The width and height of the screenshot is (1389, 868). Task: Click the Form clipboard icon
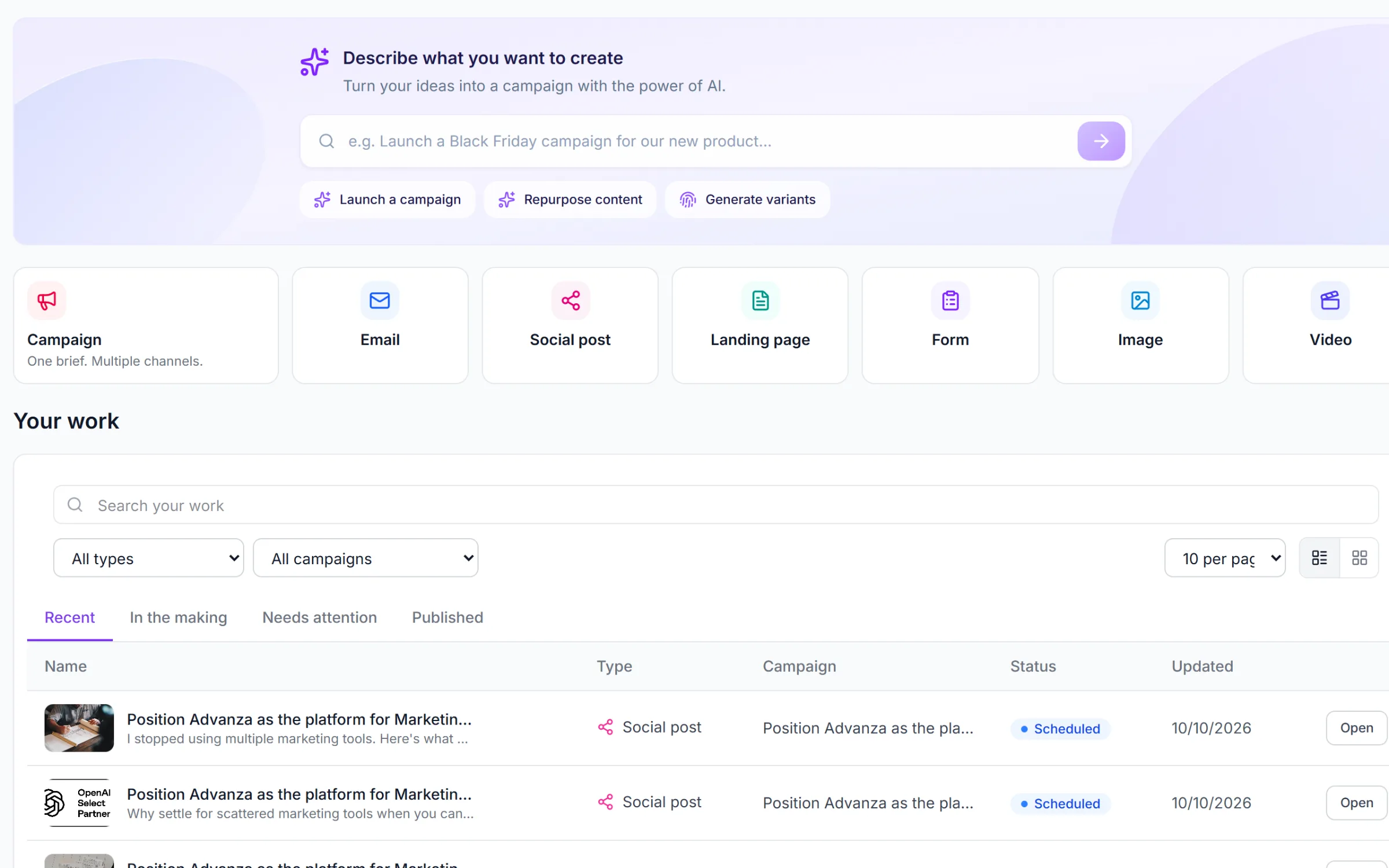pyautogui.click(x=950, y=300)
